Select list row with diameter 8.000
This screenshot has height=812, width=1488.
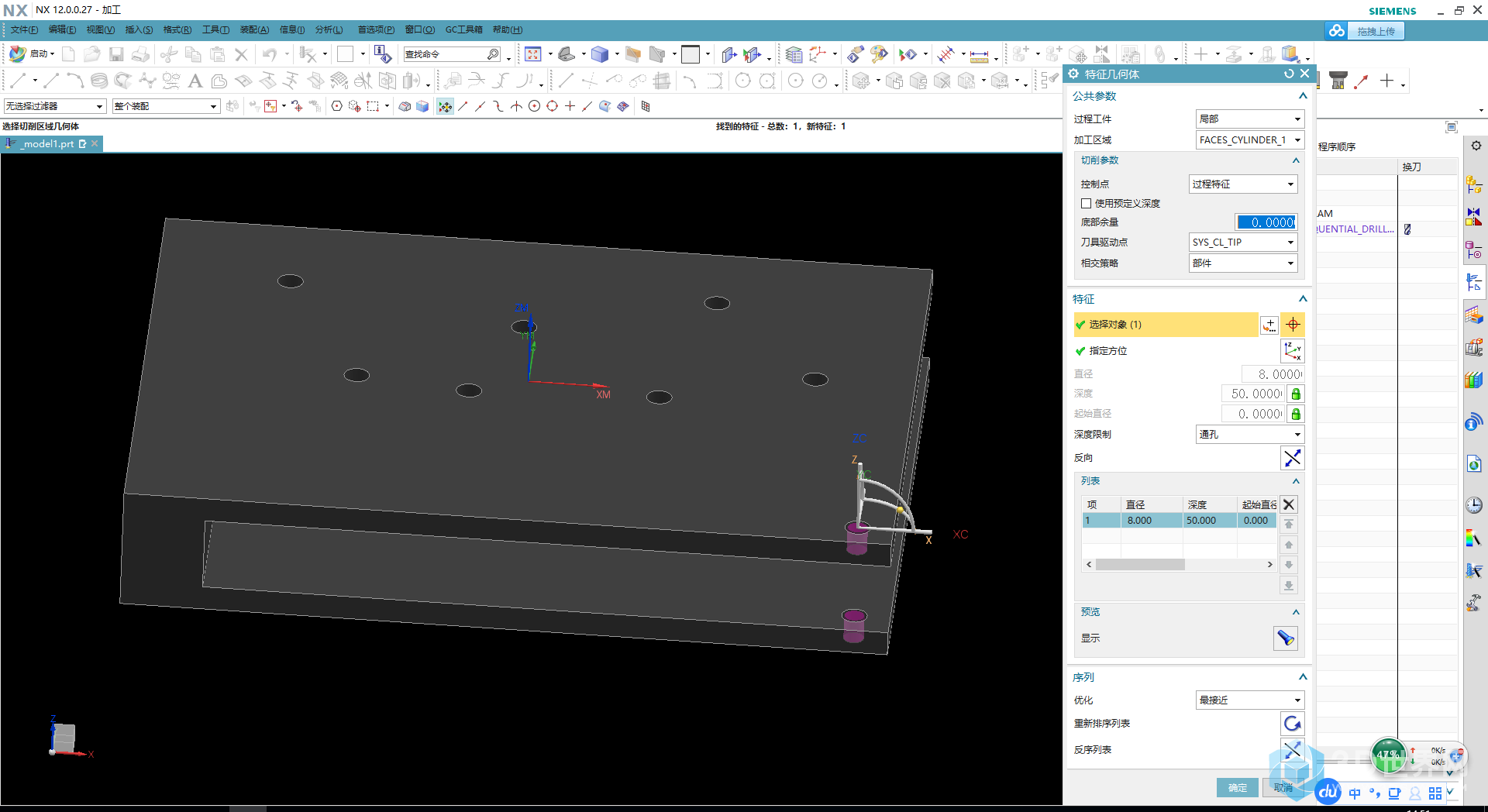1179,521
